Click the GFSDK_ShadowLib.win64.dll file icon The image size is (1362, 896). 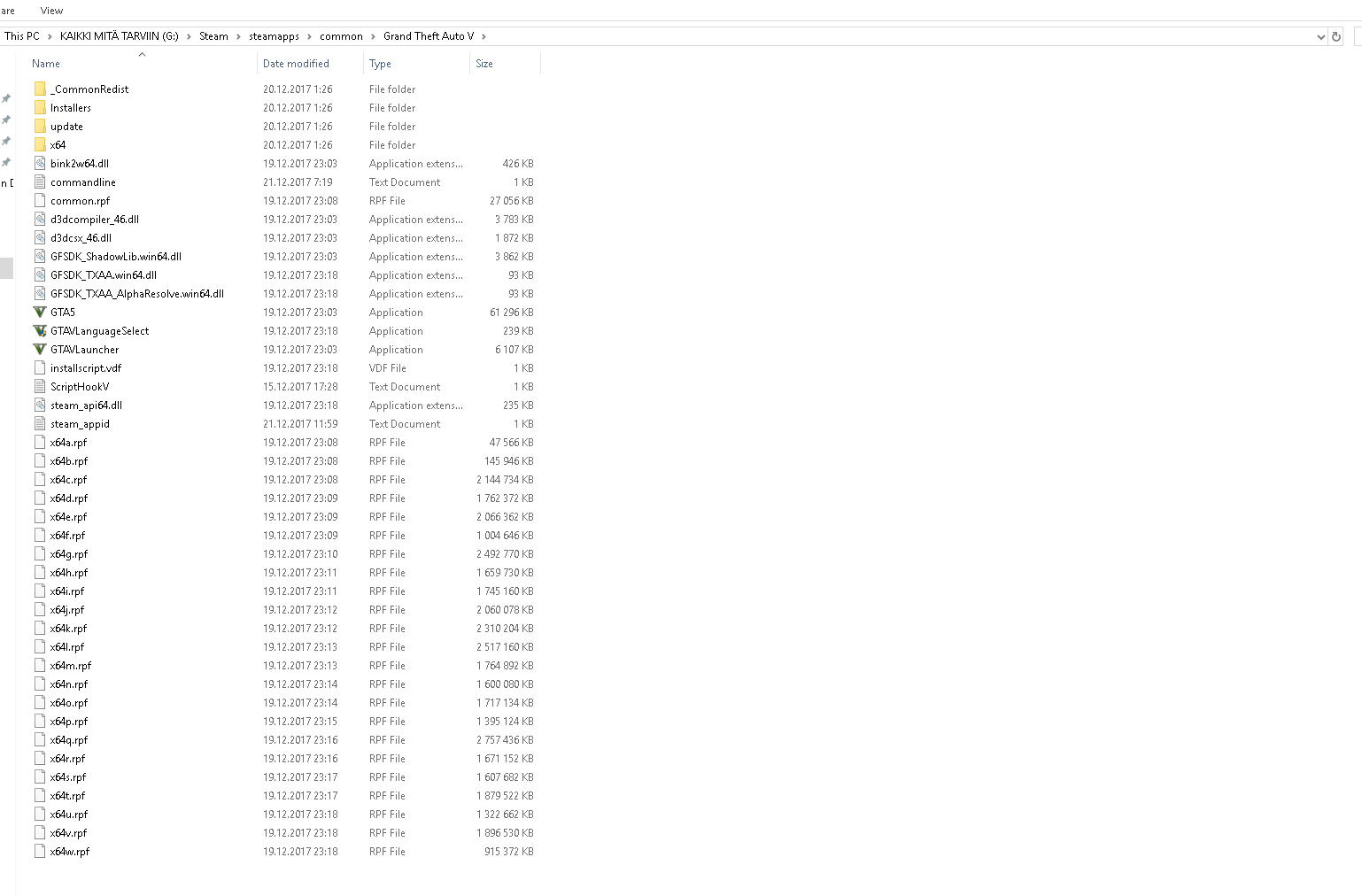point(40,257)
